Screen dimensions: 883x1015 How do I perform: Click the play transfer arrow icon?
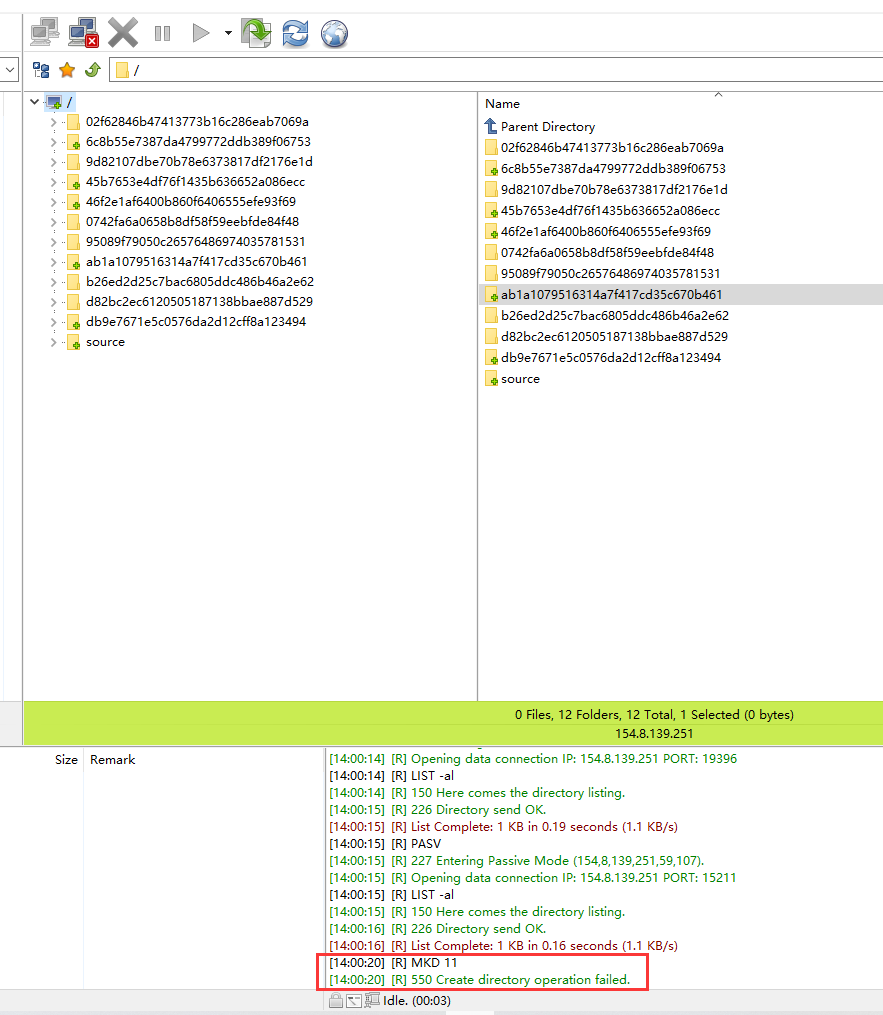[201, 34]
